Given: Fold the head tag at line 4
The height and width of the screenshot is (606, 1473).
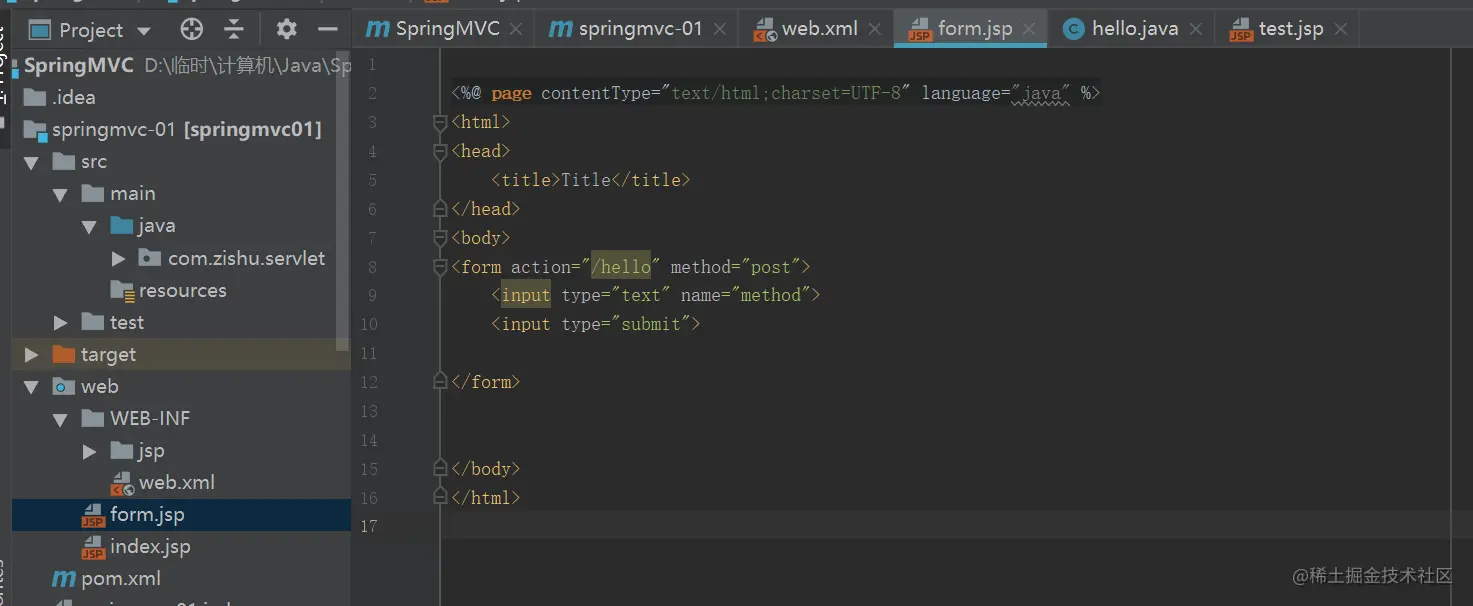Looking at the screenshot, I should coord(439,151).
